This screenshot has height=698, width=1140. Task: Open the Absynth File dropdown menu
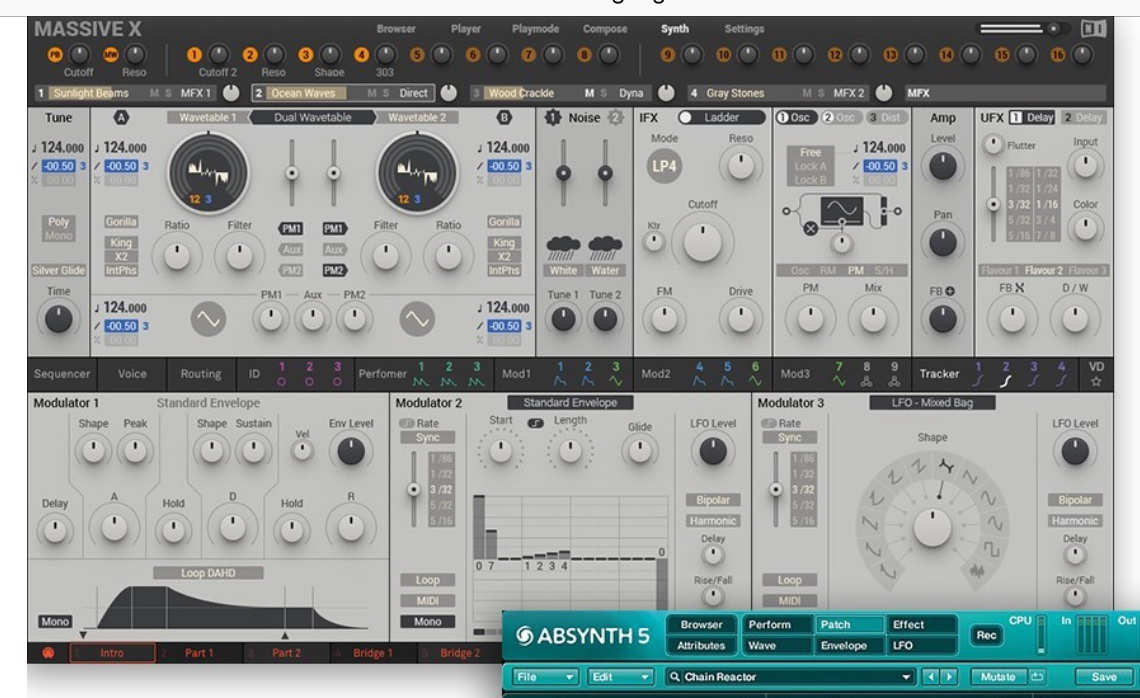coord(545,677)
